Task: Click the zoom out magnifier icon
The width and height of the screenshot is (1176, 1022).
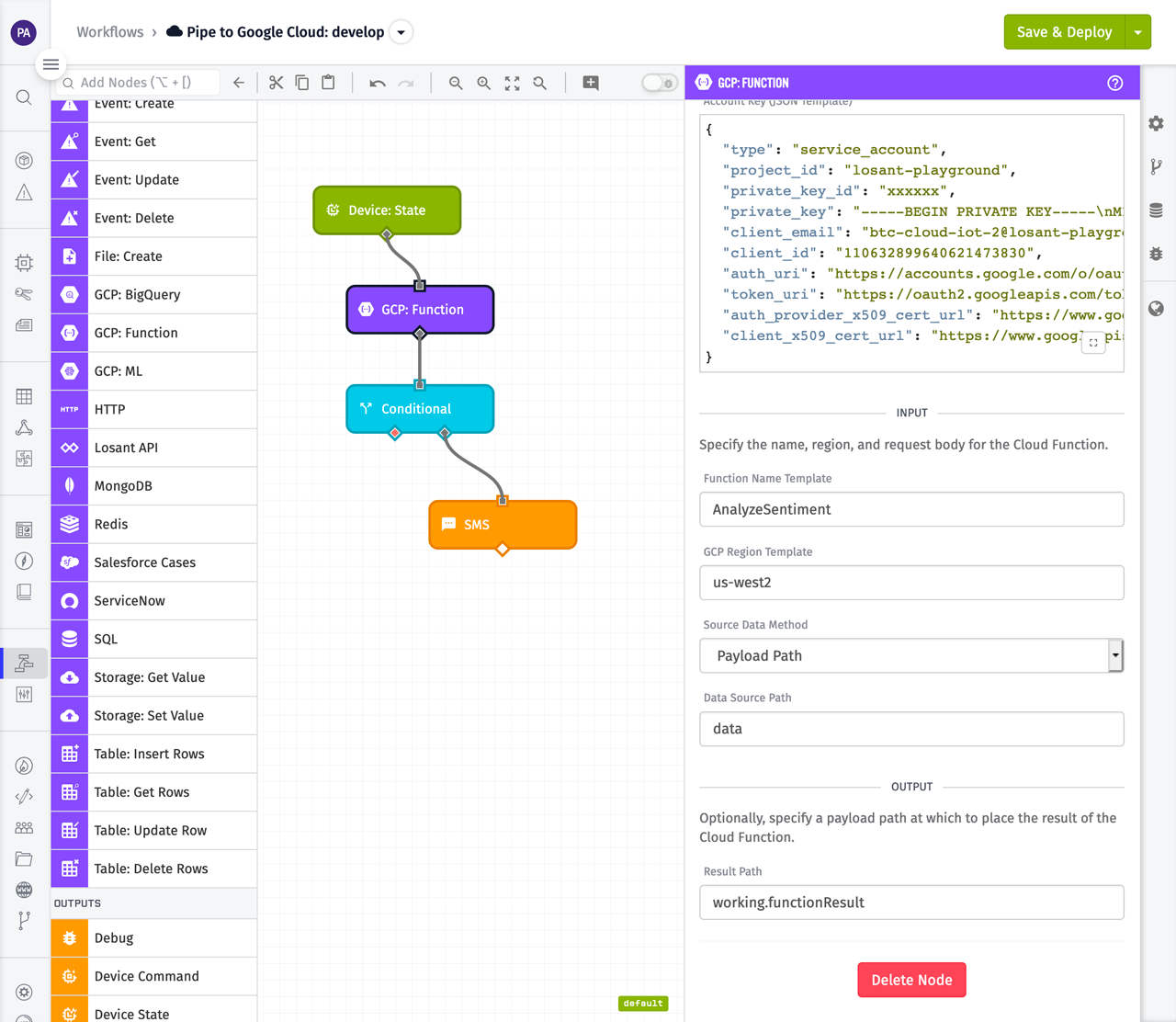Action: coord(456,83)
